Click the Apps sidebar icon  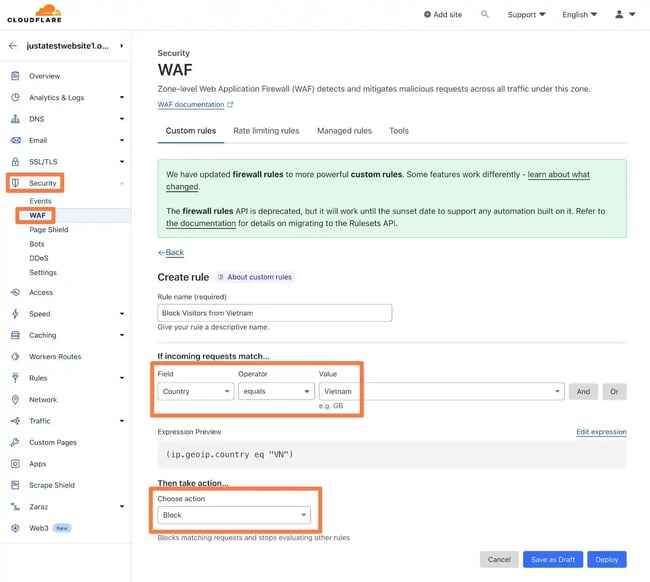click(15, 464)
